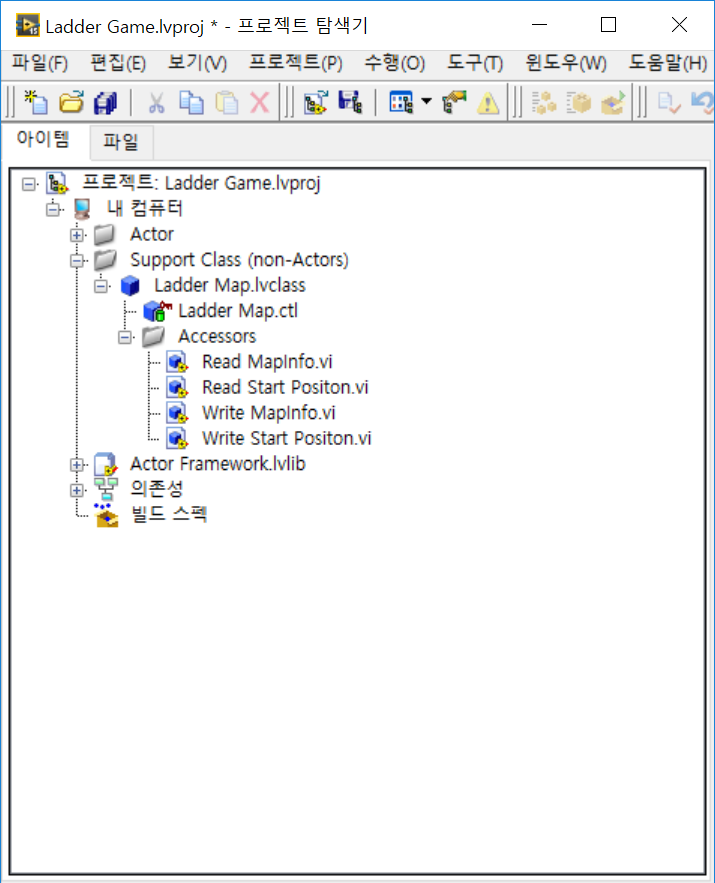Click the Deploy toolbar icon
The width and height of the screenshot is (715, 883).
pos(614,102)
